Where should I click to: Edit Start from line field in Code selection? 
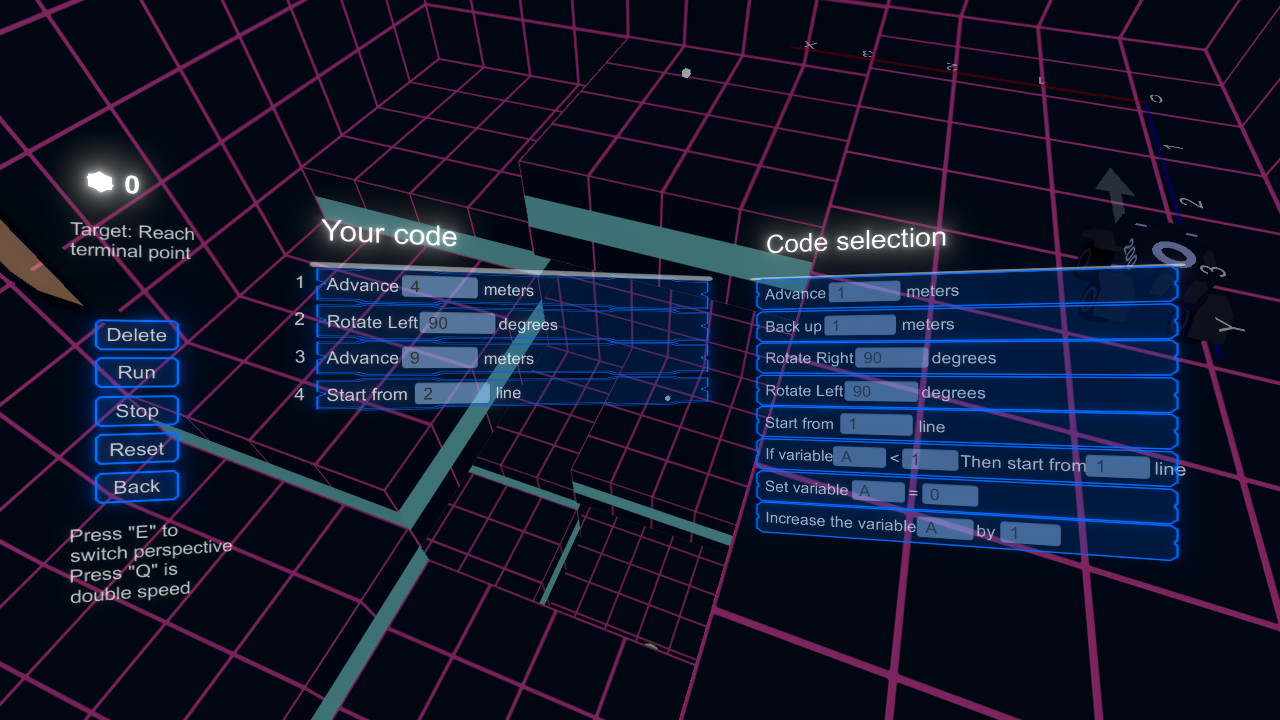[x=876, y=424]
